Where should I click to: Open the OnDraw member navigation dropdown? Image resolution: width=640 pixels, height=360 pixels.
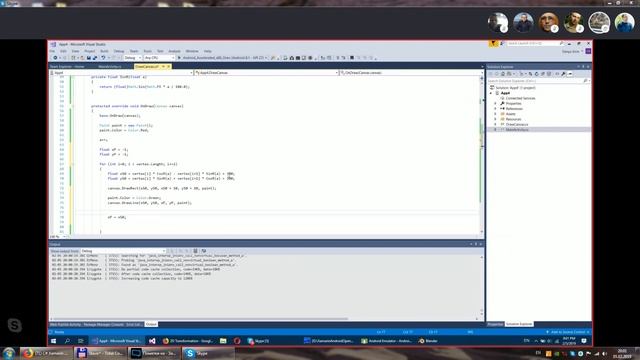(x=411, y=73)
